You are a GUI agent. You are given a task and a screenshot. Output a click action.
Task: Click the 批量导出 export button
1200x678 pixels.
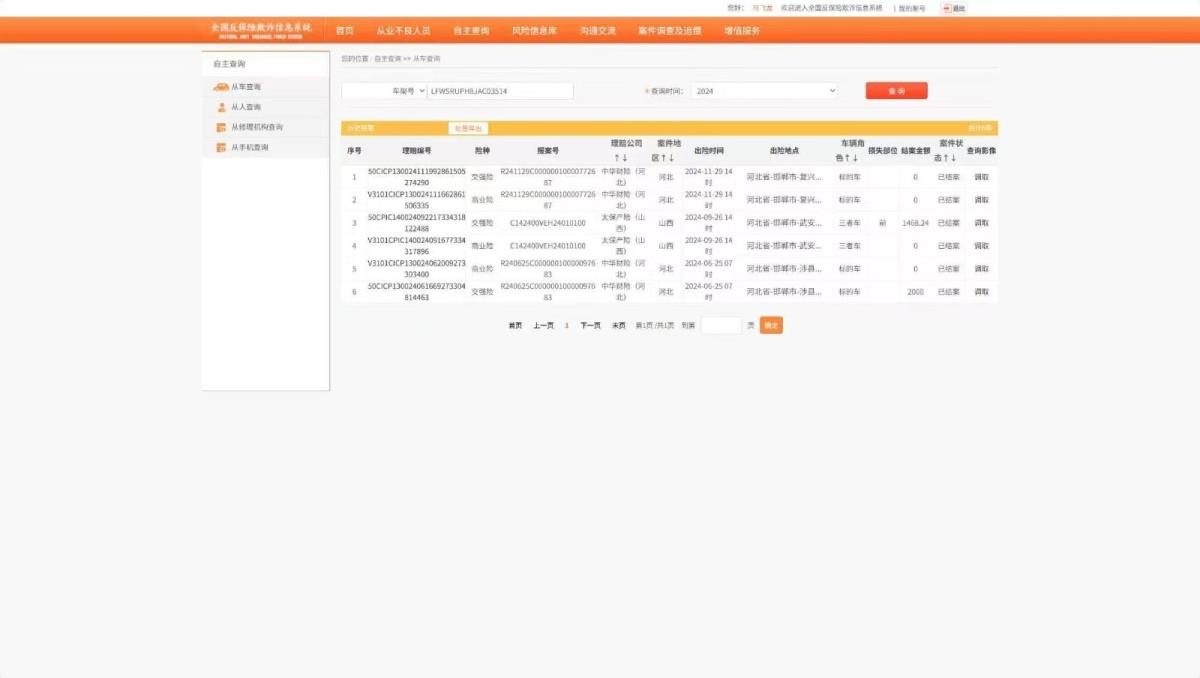pos(468,128)
